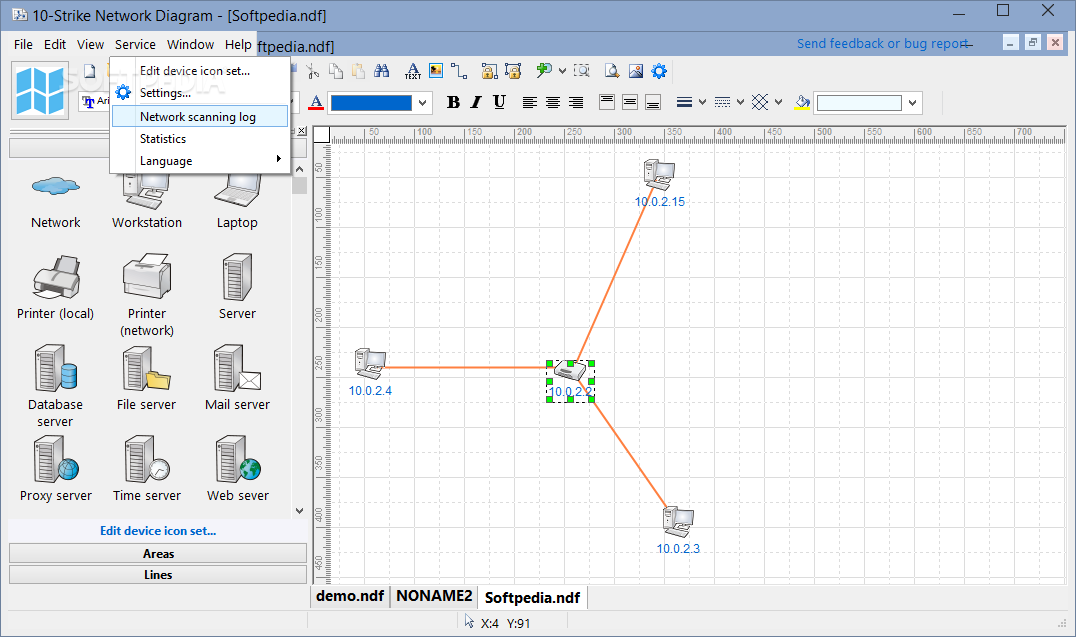Viewport: 1076px width, 637px height.
Task: Click the second padlock lock-selection icon
Action: tap(513, 71)
